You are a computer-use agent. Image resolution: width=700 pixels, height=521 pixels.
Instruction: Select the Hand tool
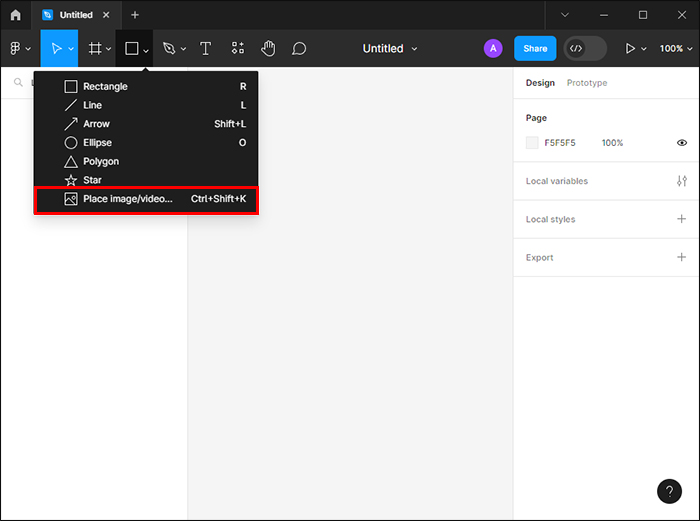tap(268, 48)
